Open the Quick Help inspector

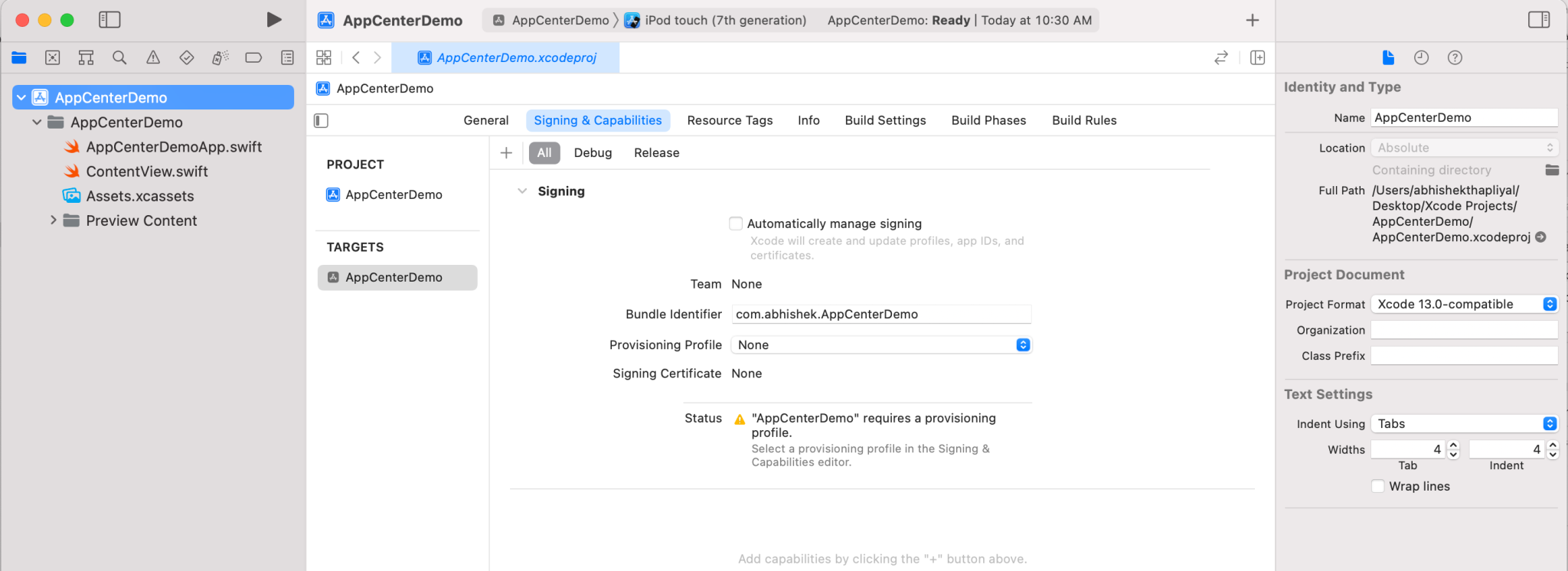(1455, 57)
